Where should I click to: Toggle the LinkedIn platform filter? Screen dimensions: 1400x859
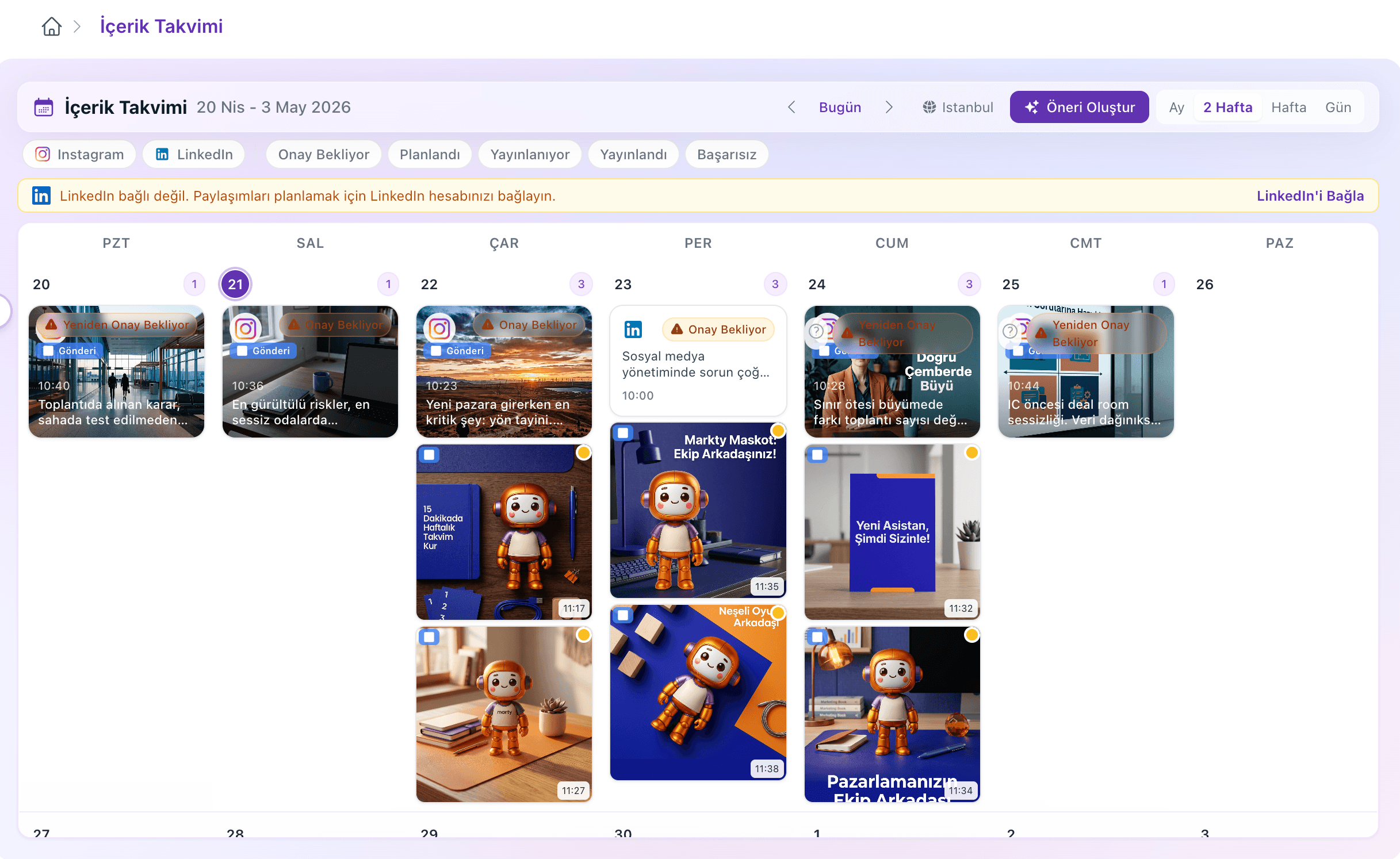click(x=194, y=155)
